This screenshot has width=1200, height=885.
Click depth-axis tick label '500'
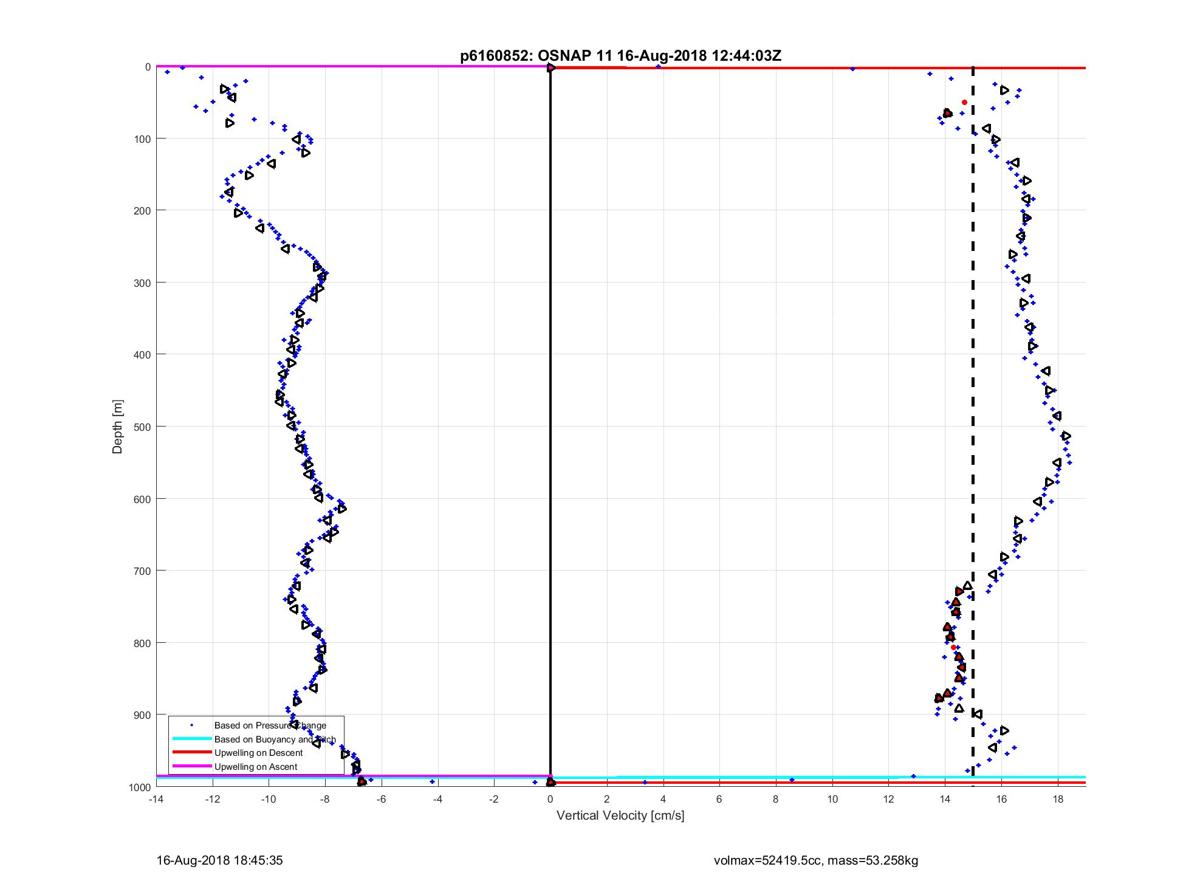(x=141, y=426)
